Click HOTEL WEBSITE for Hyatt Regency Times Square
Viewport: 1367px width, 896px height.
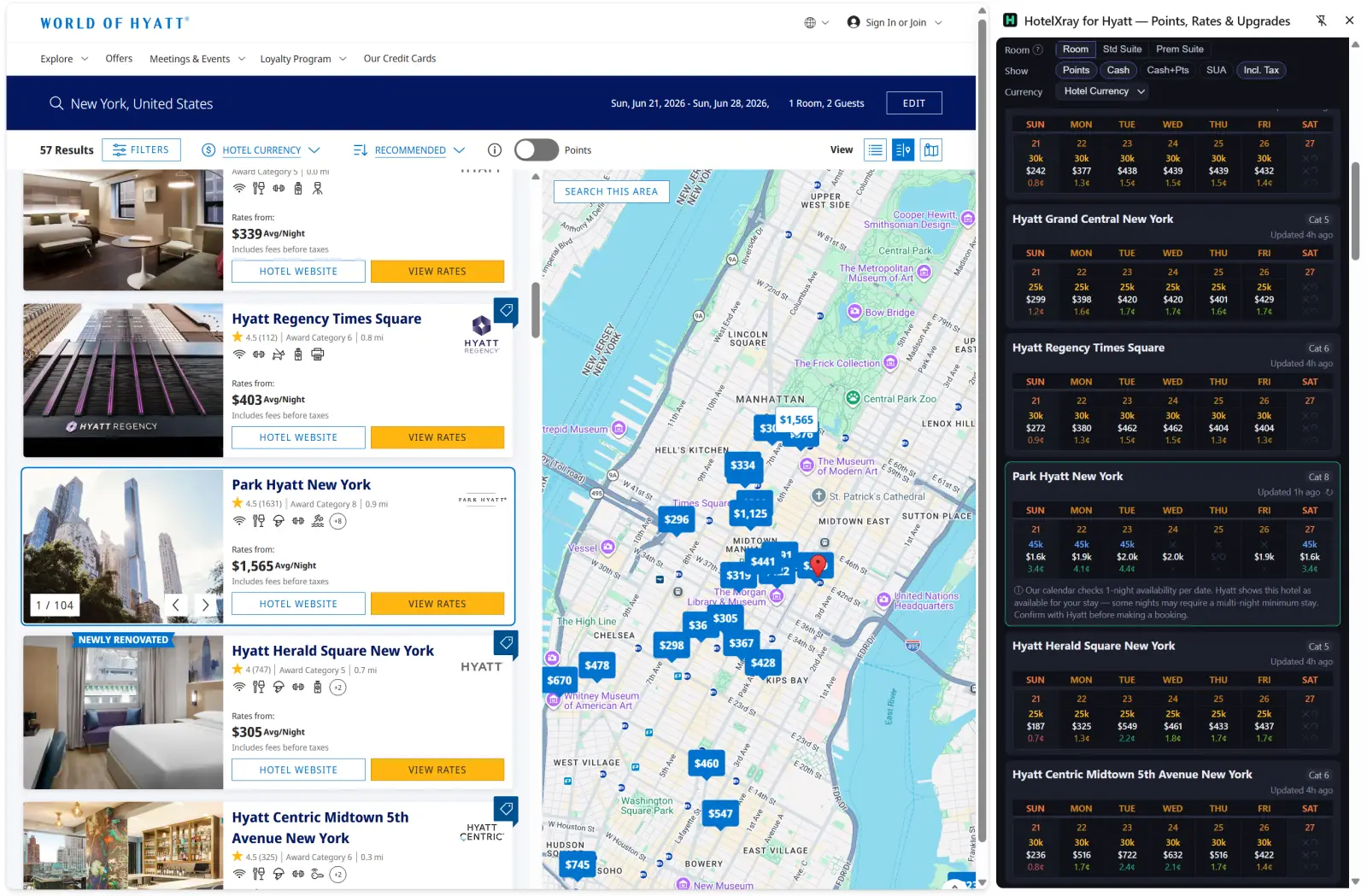pyautogui.click(x=298, y=437)
